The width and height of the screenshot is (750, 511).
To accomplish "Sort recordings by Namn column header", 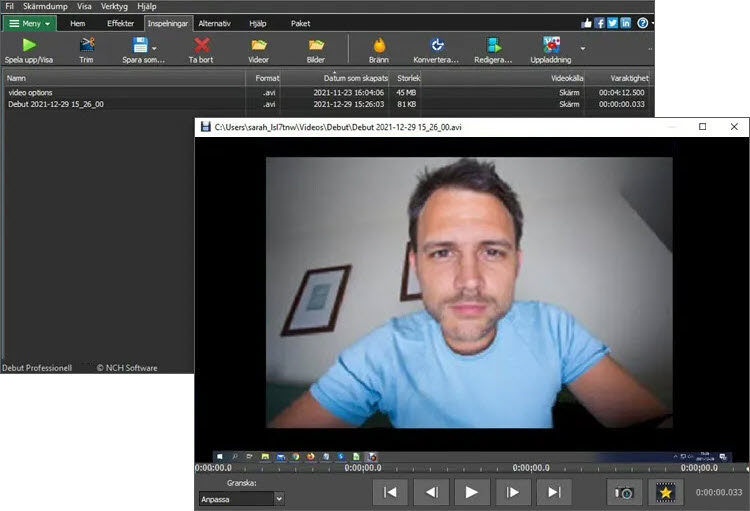I will click(124, 78).
